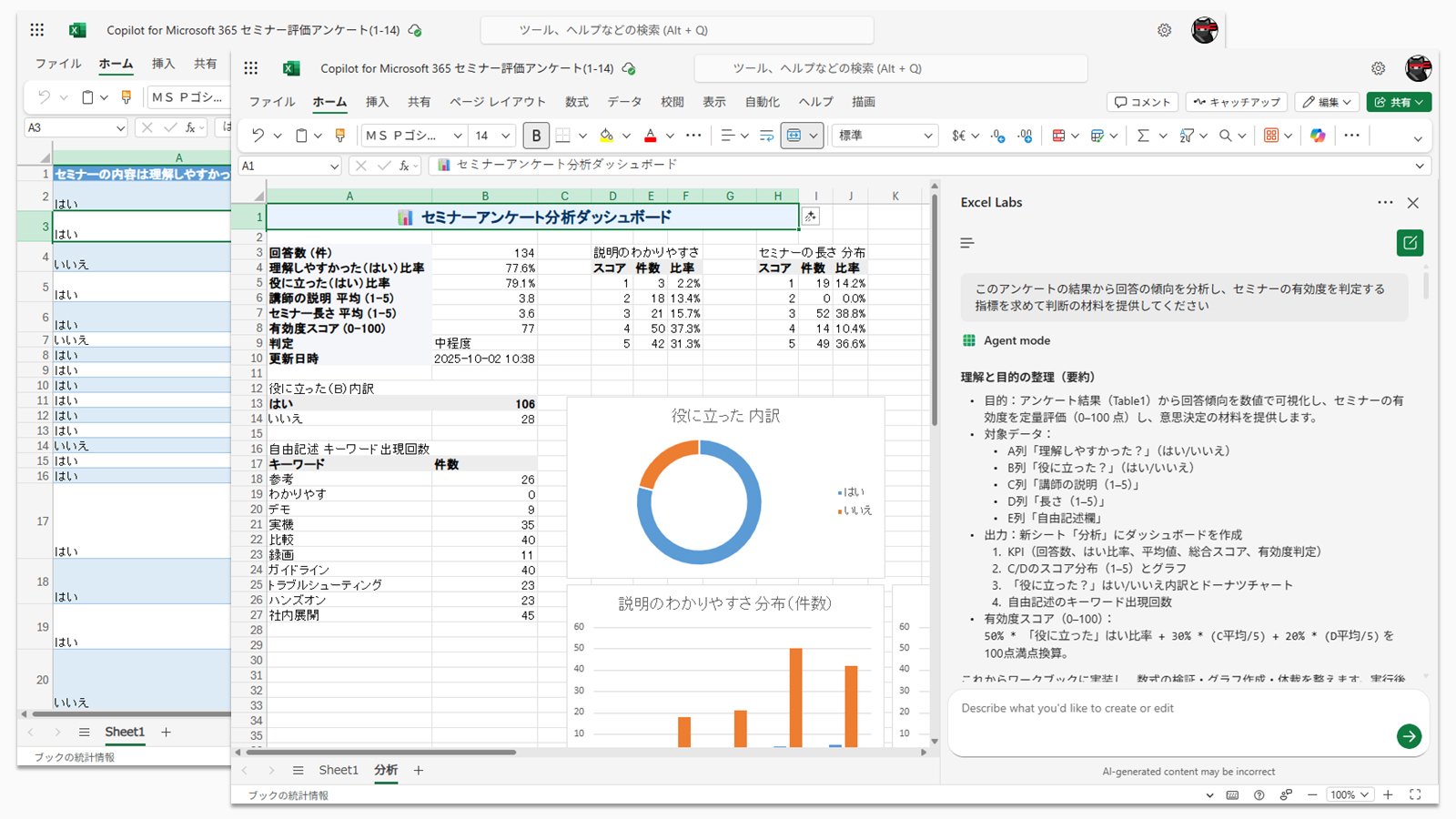Switch to the 描画 ribbon tab
This screenshot has height=819, width=1456.
(864, 102)
